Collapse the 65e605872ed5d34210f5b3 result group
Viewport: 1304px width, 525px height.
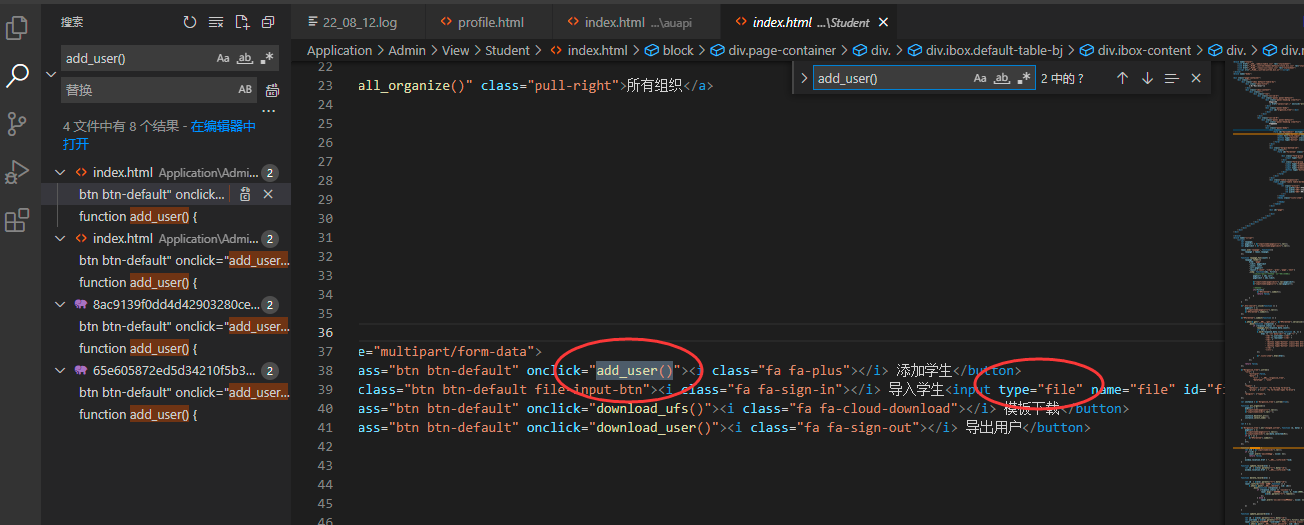[x=60, y=371]
